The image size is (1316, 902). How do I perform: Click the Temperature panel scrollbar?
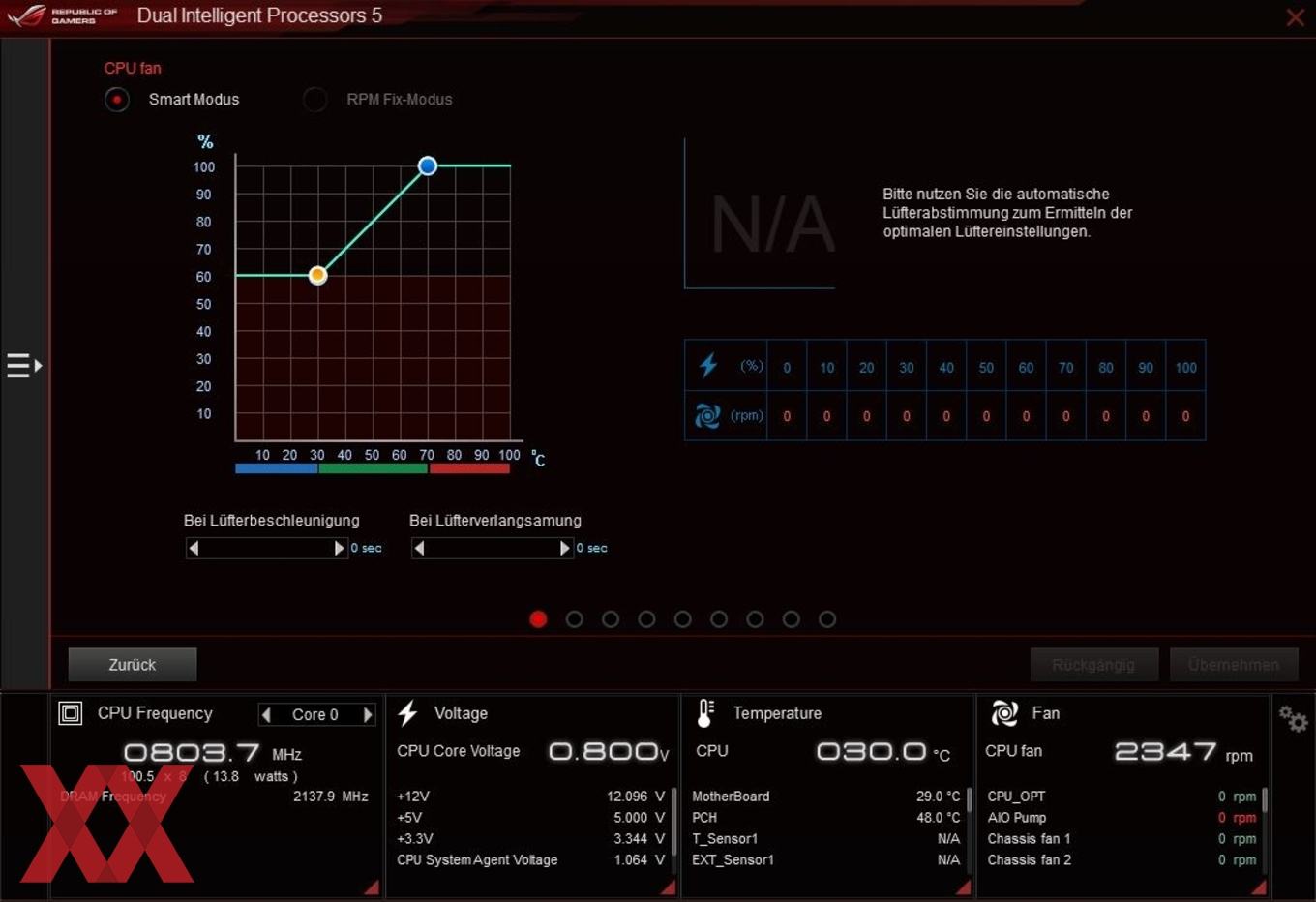969,802
